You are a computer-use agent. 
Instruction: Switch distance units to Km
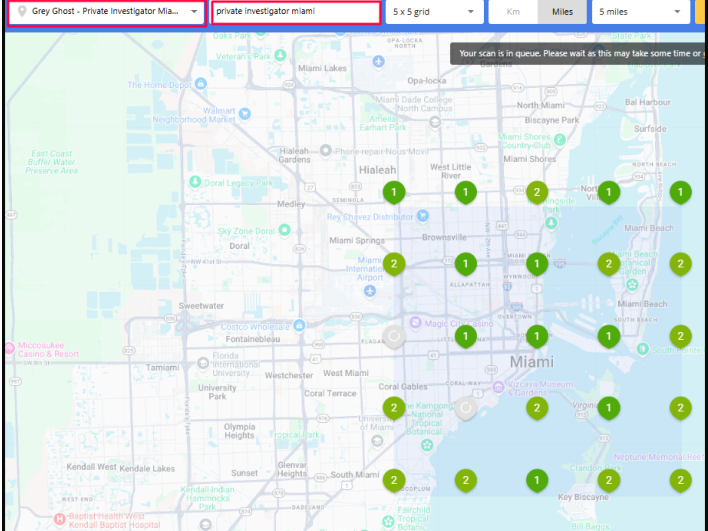513,12
